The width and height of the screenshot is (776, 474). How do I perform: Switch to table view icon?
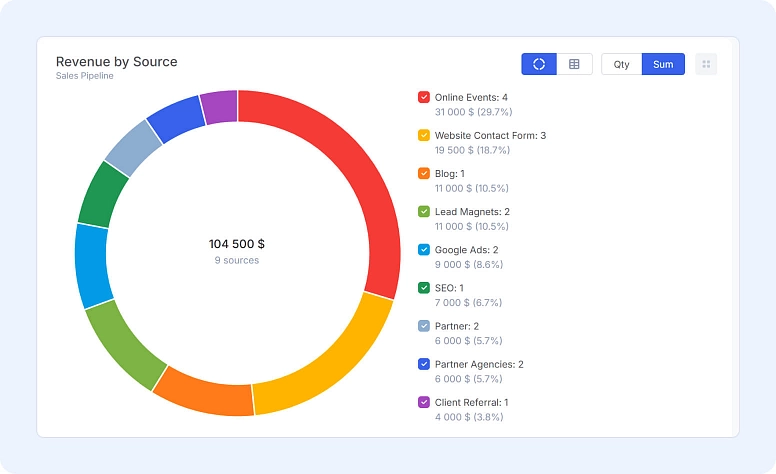coord(574,64)
